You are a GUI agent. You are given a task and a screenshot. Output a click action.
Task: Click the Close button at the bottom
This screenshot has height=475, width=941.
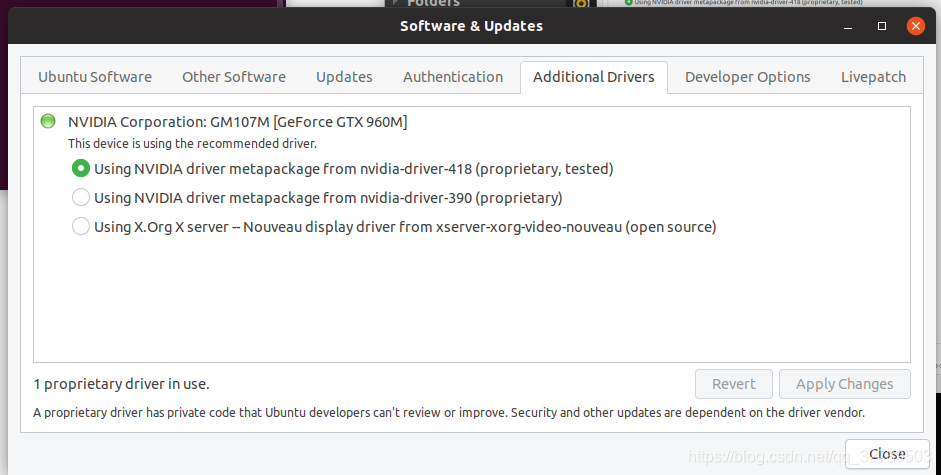(887, 454)
